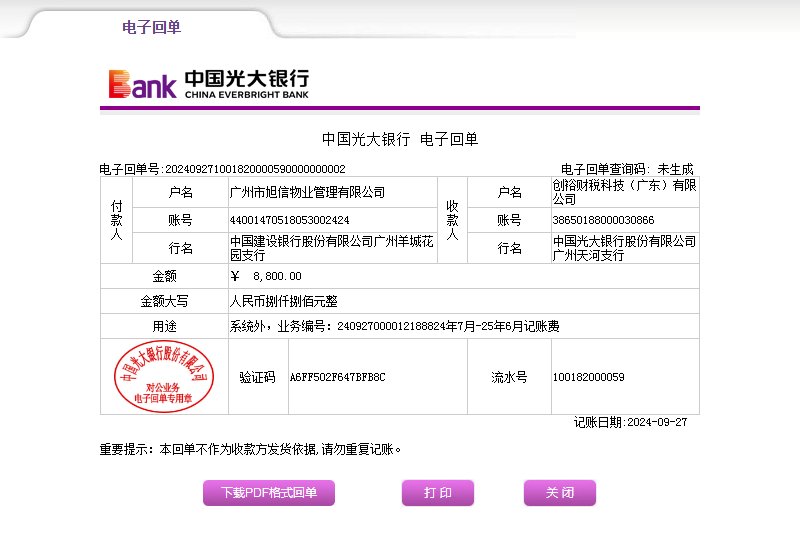Viewport: 800px width, 534px height.
Task: Click the amount in words 人民币捌仟捌佰元整
Action: 284,301
